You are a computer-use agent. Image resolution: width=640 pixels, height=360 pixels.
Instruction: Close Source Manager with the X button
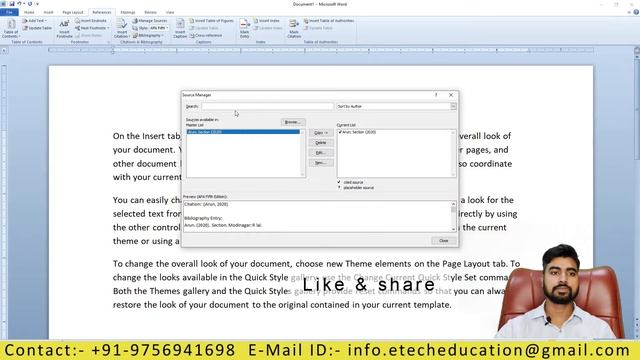pos(451,95)
